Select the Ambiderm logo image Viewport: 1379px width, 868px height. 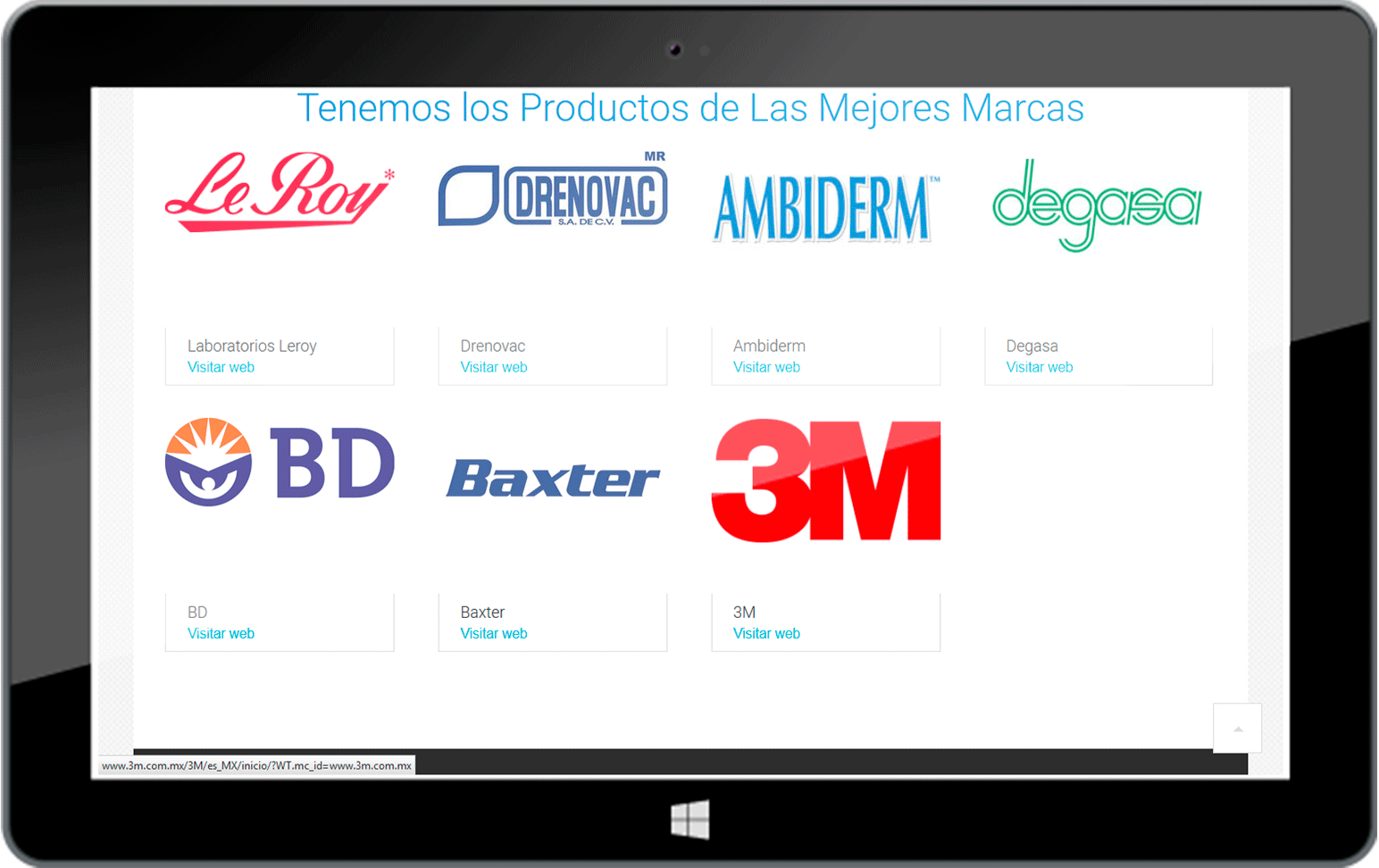[x=825, y=207]
